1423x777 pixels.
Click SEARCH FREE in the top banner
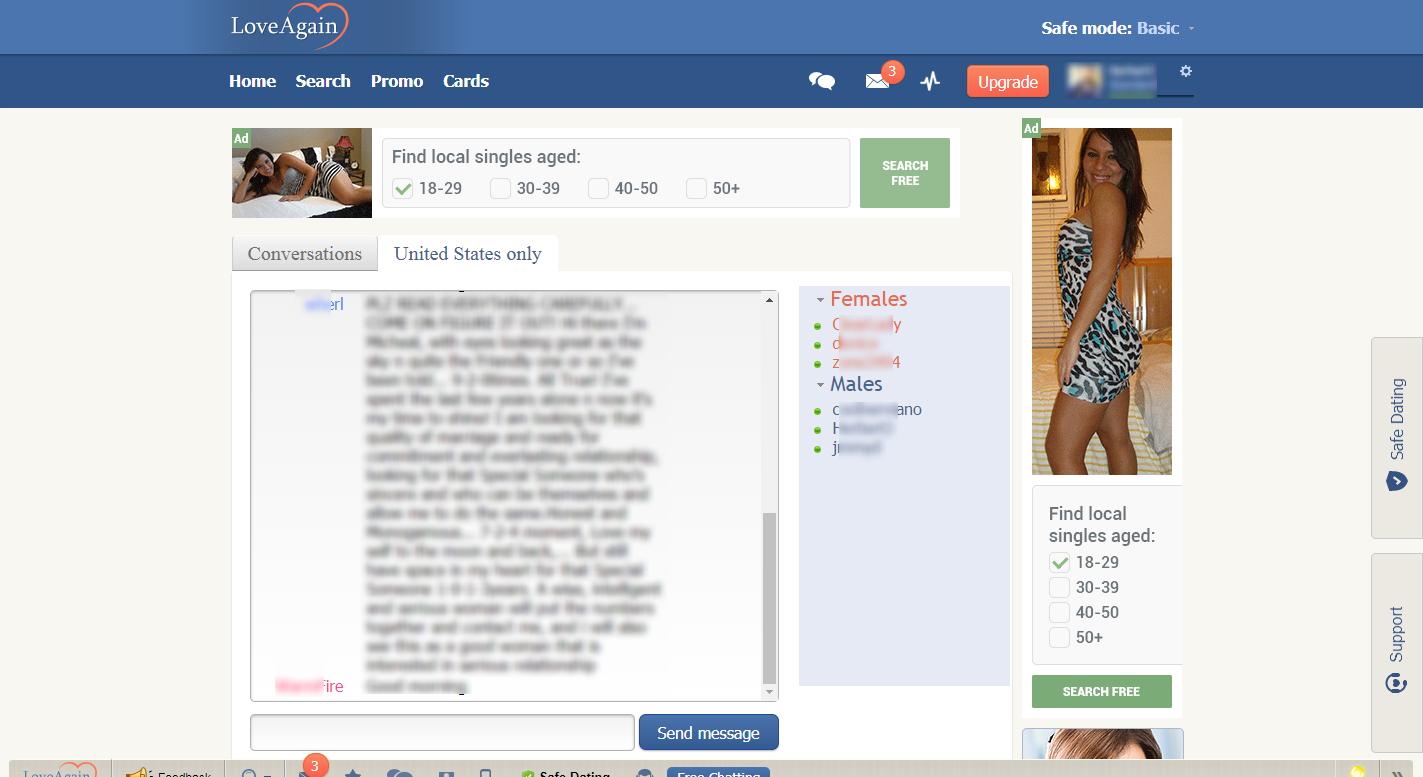(x=905, y=173)
